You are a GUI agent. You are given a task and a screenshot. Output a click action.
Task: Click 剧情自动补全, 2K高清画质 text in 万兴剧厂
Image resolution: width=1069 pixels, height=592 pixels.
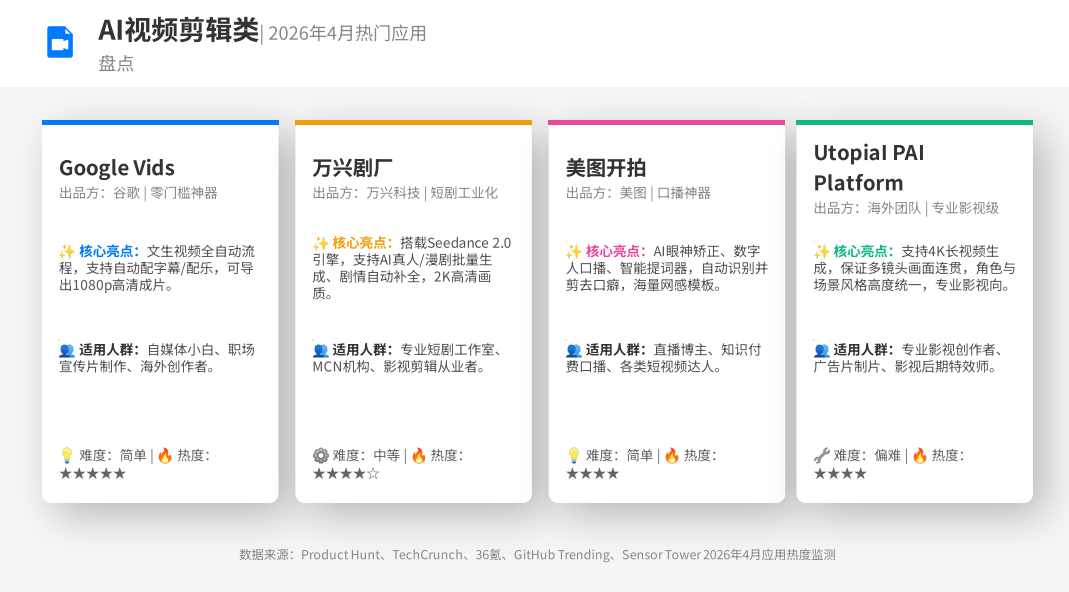pyautogui.click(x=402, y=285)
